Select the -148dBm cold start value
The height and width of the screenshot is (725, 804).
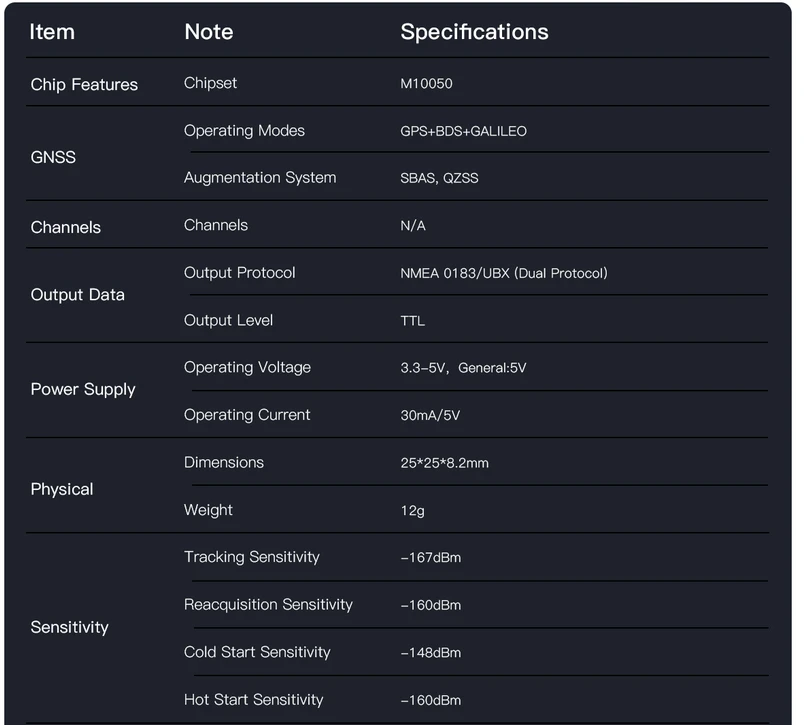pyautogui.click(x=430, y=653)
